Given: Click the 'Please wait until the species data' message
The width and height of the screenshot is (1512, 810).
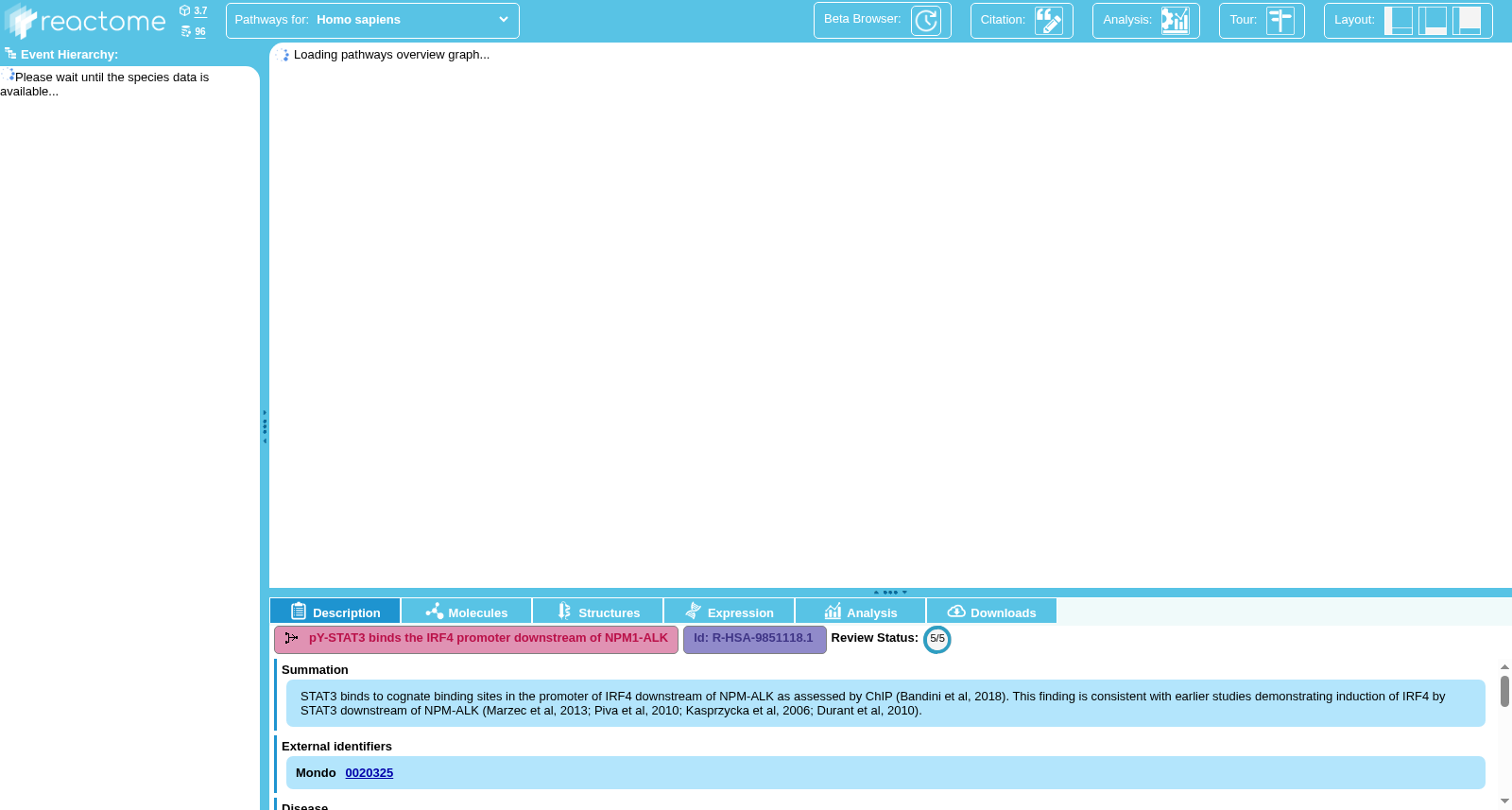Looking at the screenshot, I should click(105, 84).
